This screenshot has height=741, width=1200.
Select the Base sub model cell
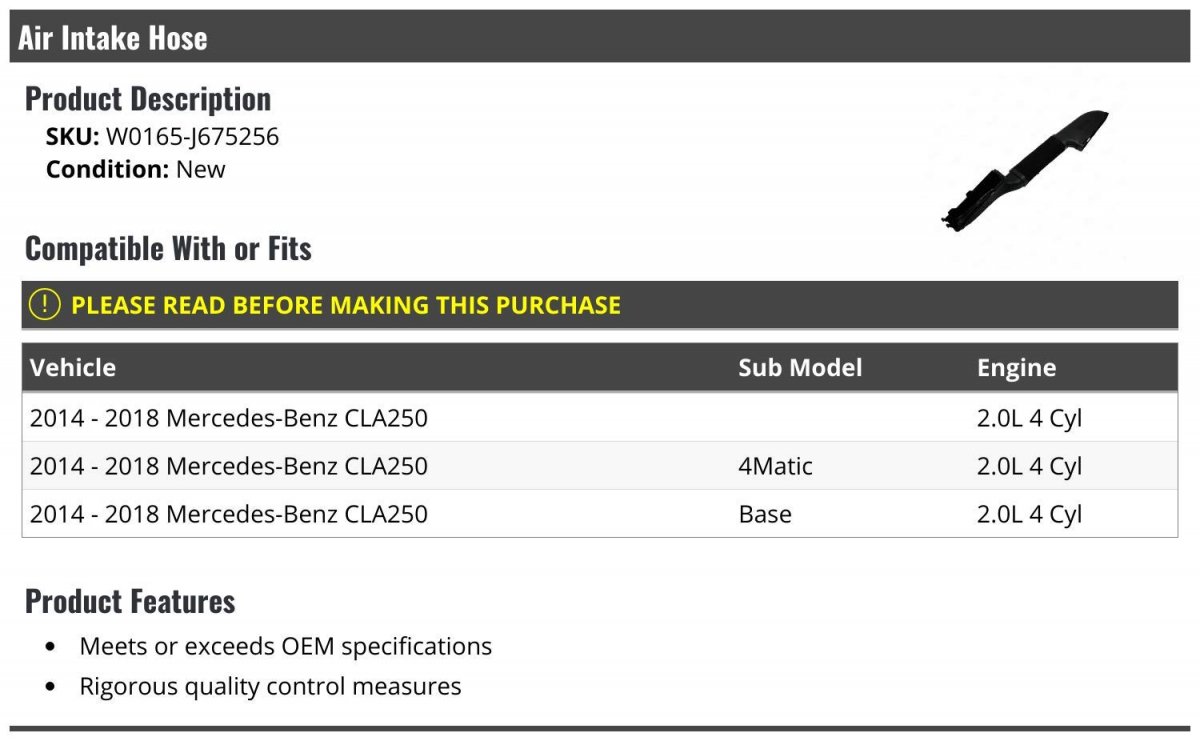pos(764,514)
